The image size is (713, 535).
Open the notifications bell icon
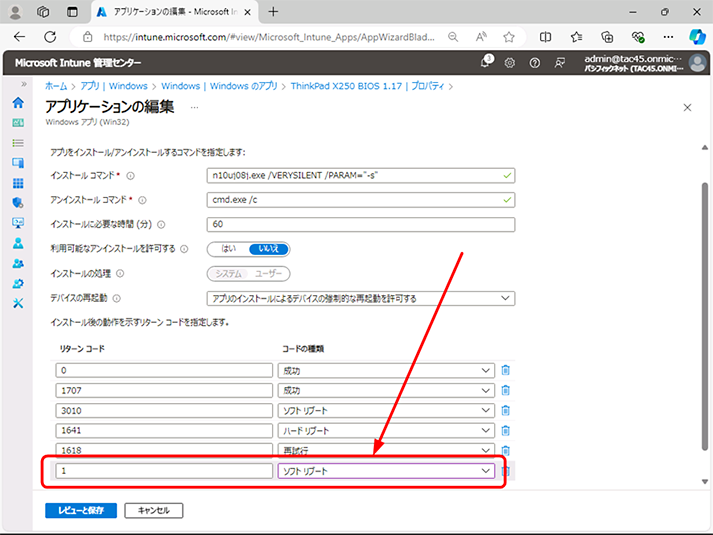(486, 62)
